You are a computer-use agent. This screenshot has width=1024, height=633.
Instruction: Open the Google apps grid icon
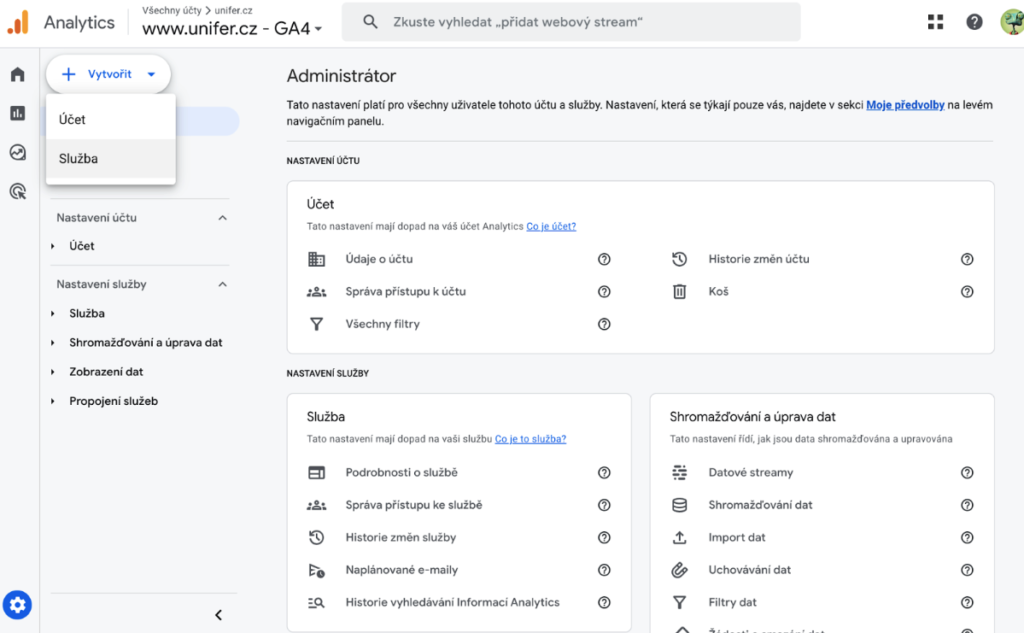tap(936, 22)
